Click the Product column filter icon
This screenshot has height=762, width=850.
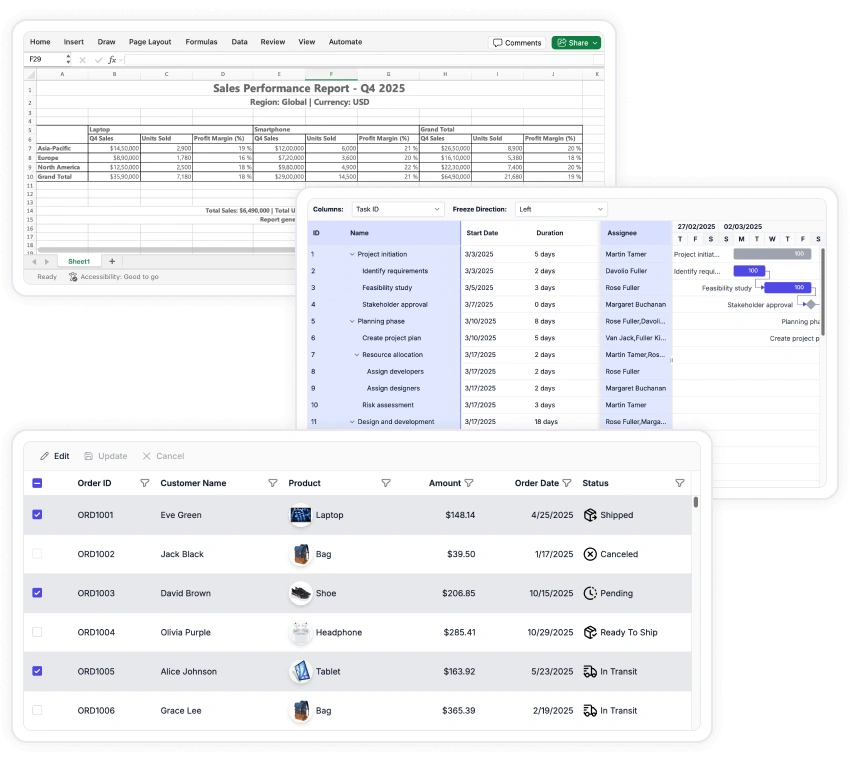pyautogui.click(x=386, y=483)
